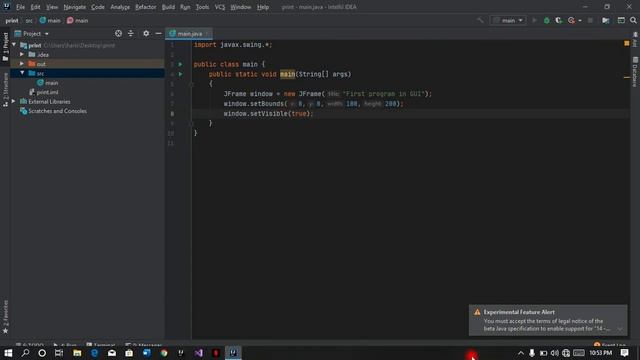Expand the External Libraries node

tap(13, 101)
